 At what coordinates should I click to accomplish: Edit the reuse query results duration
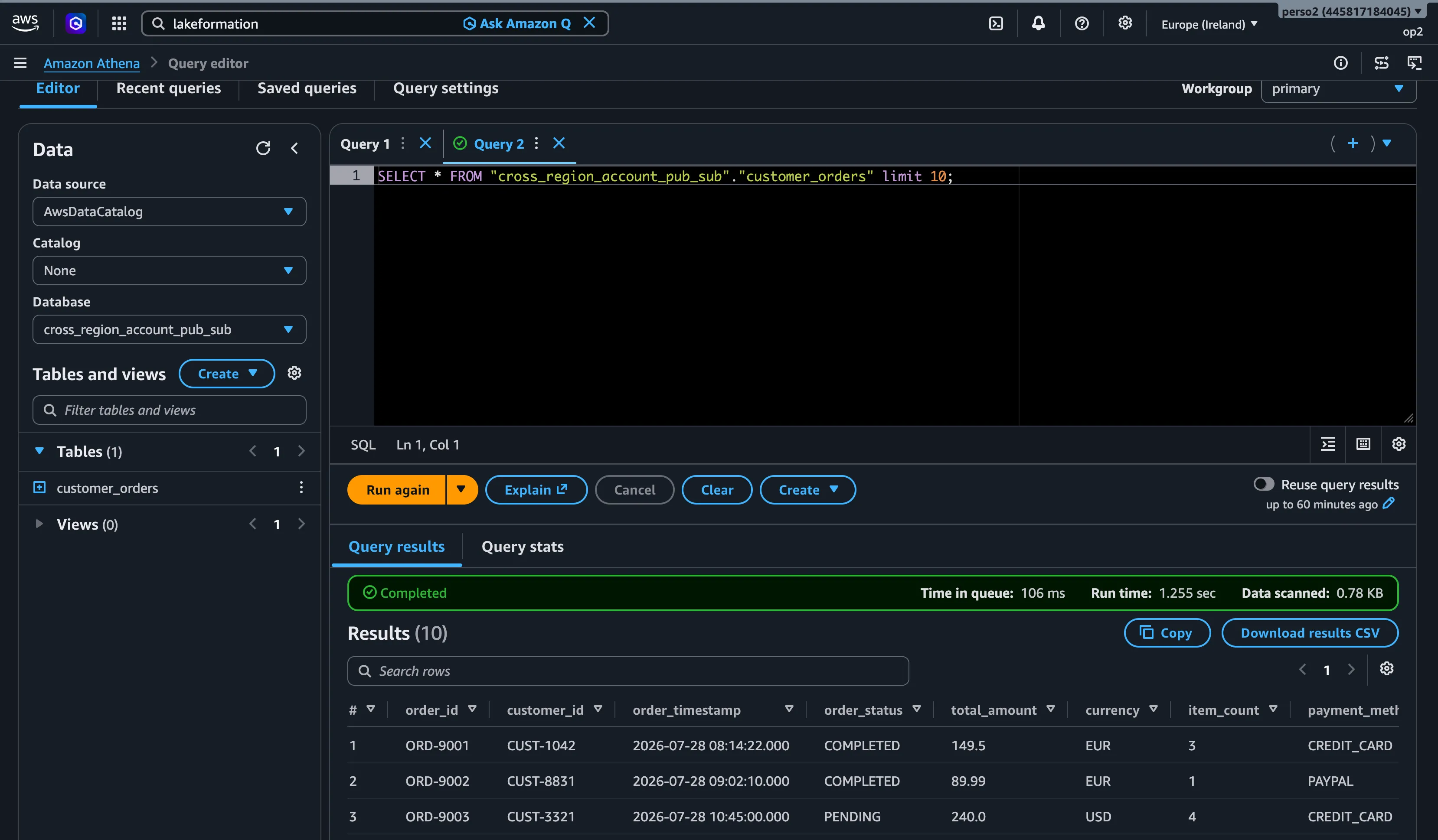[1389, 503]
